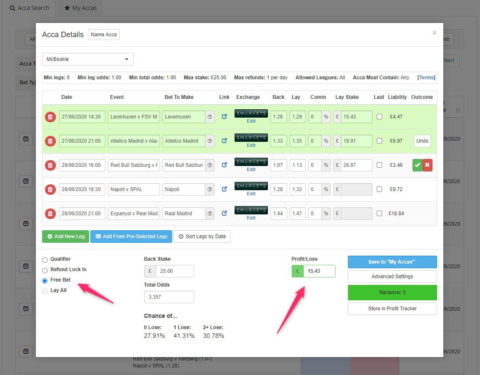Click Save to My Accas button
The image size is (480, 375).
pyautogui.click(x=392, y=262)
